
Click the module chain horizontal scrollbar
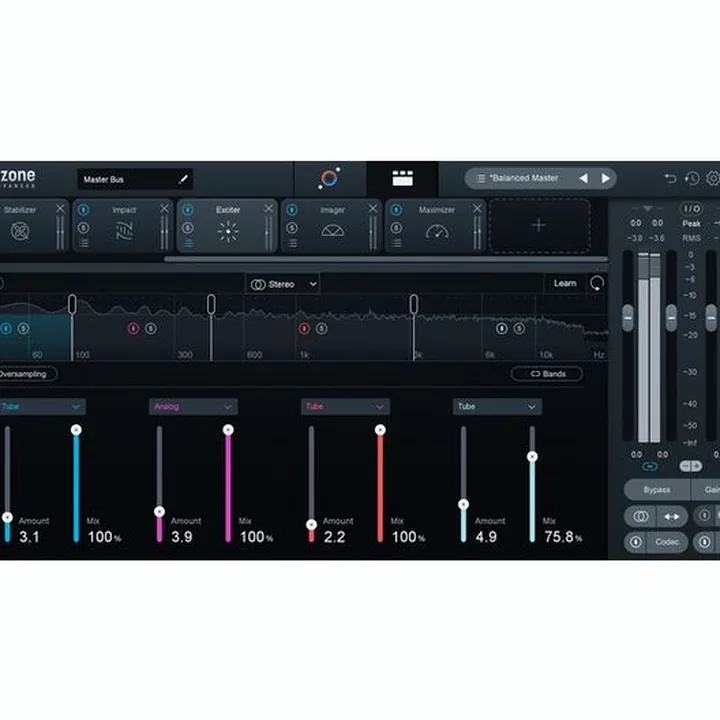(x=386, y=259)
